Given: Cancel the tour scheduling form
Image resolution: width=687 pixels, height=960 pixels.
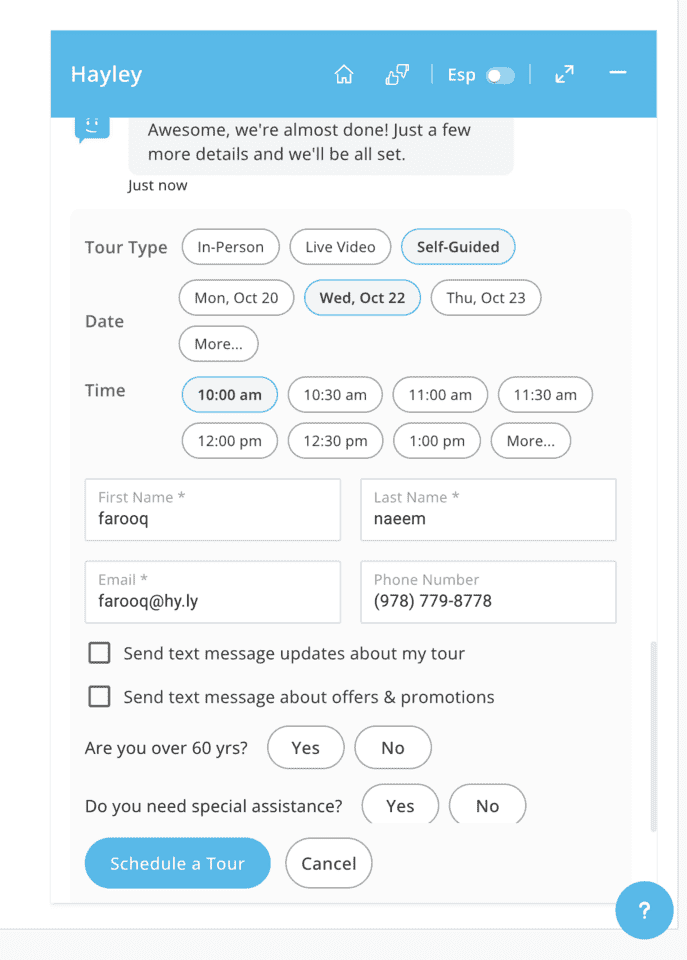Looking at the screenshot, I should pos(328,864).
